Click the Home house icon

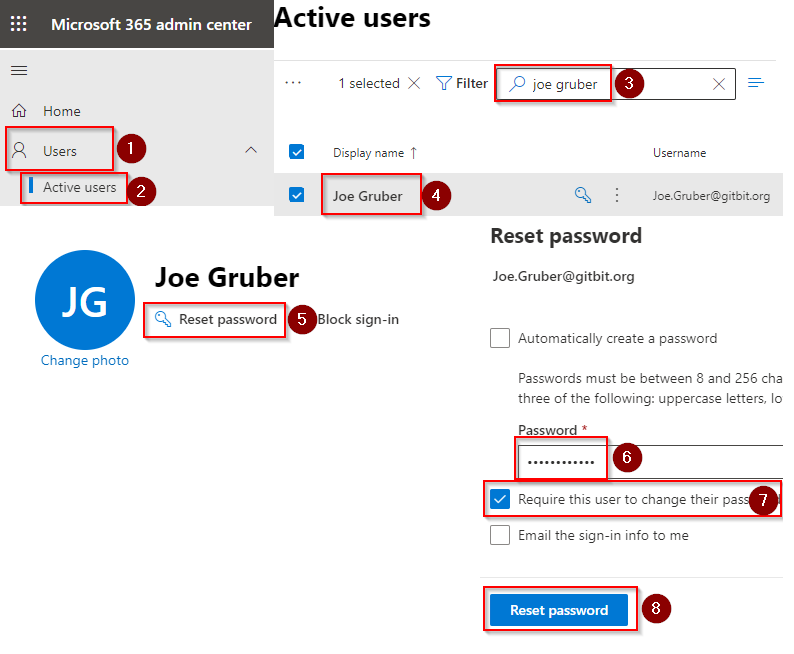pyautogui.click(x=19, y=111)
